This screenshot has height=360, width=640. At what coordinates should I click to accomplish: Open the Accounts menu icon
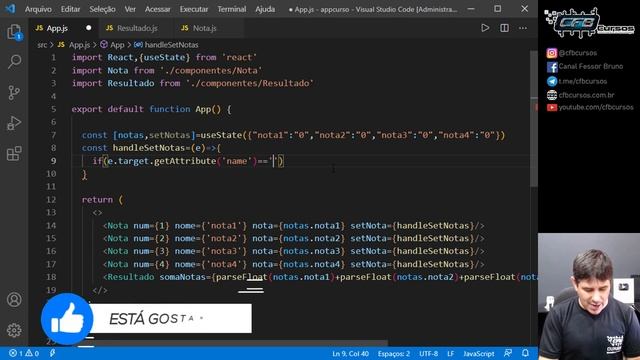(14, 300)
